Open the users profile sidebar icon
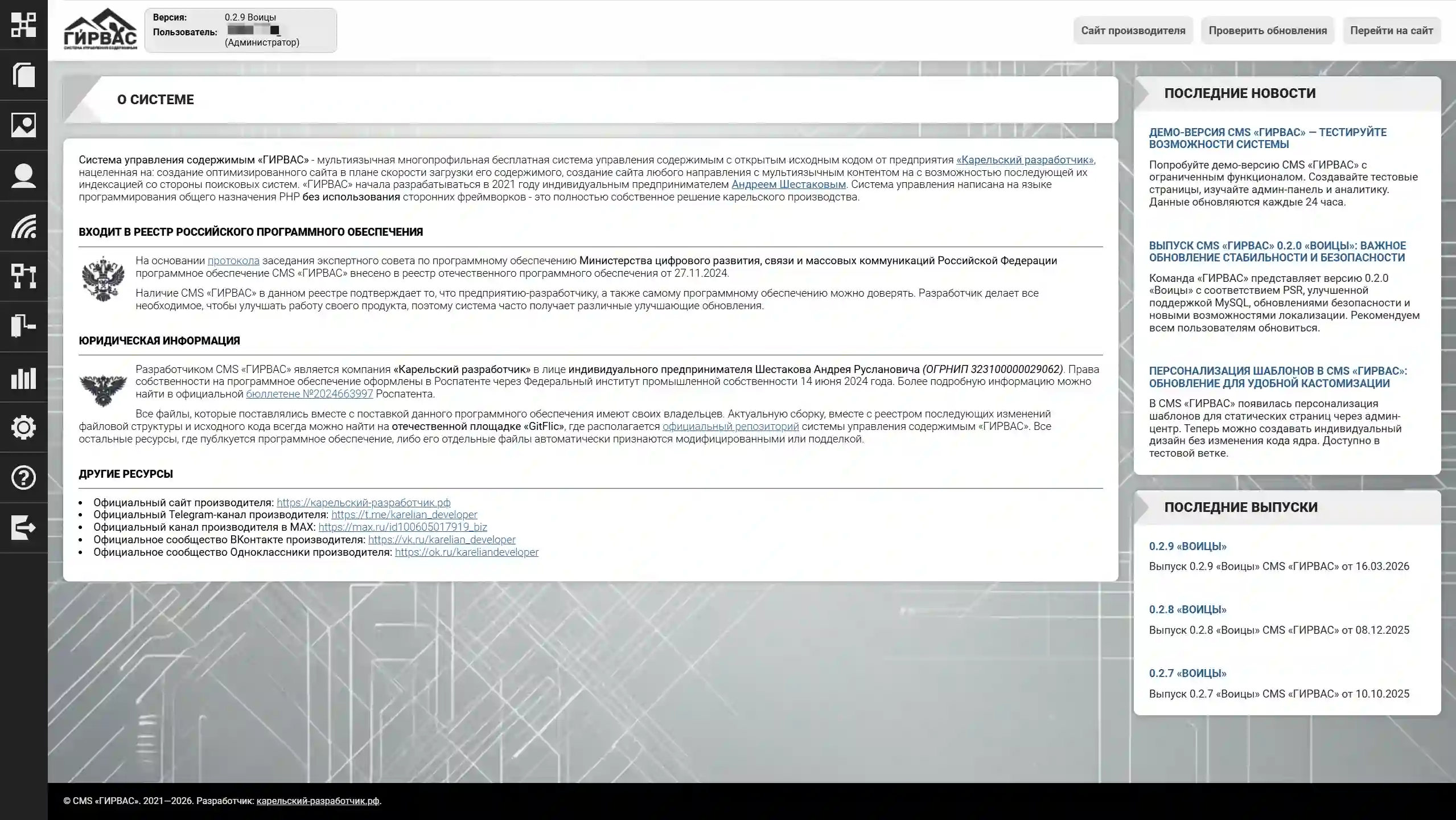The image size is (1456, 820). 23,175
